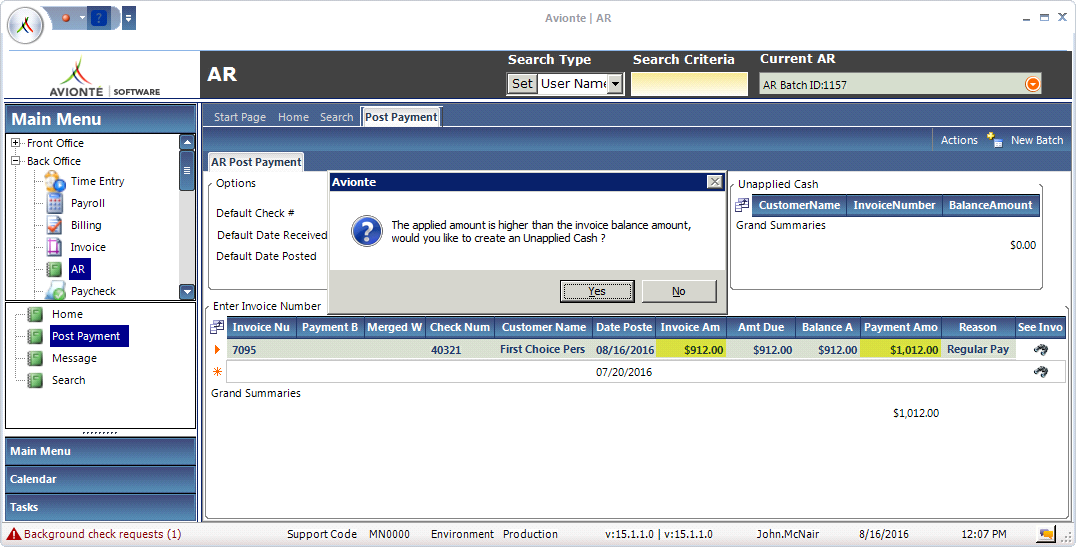The width and height of the screenshot is (1076, 547).
Task: Expand the Front Office tree node
Action: [16, 143]
